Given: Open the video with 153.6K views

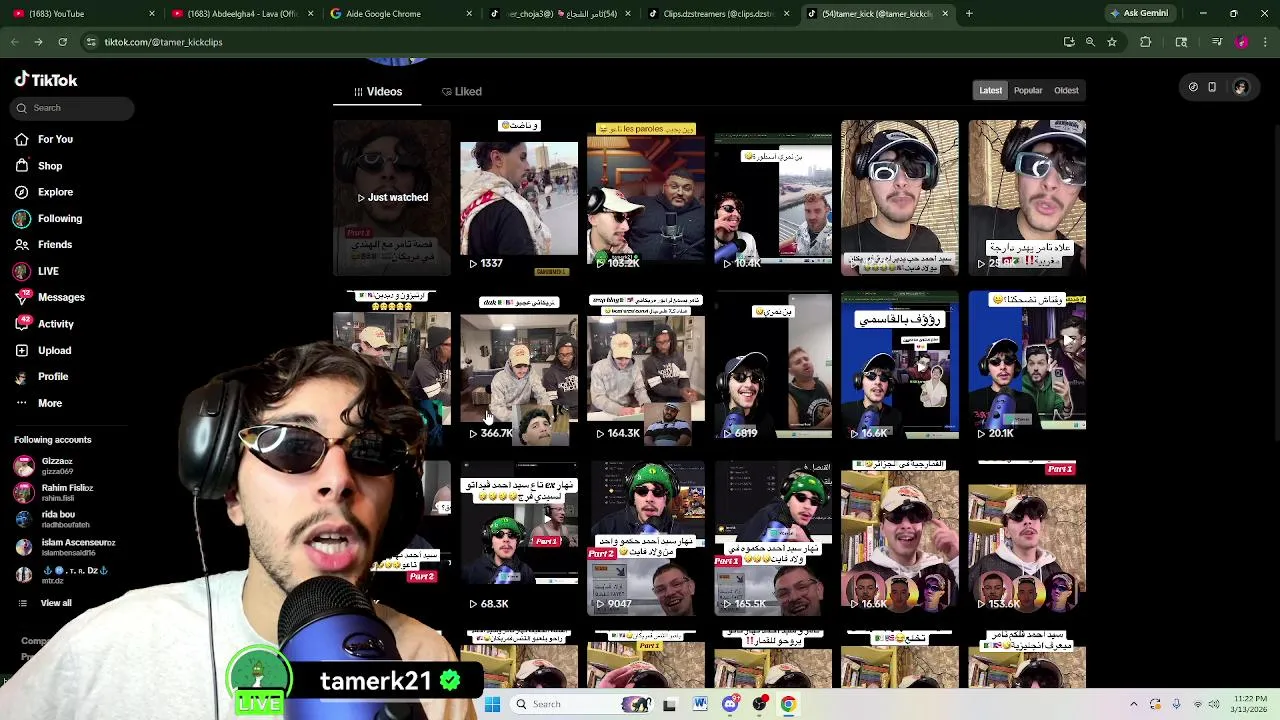Looking at the screenshot, I should (1027, 538).
